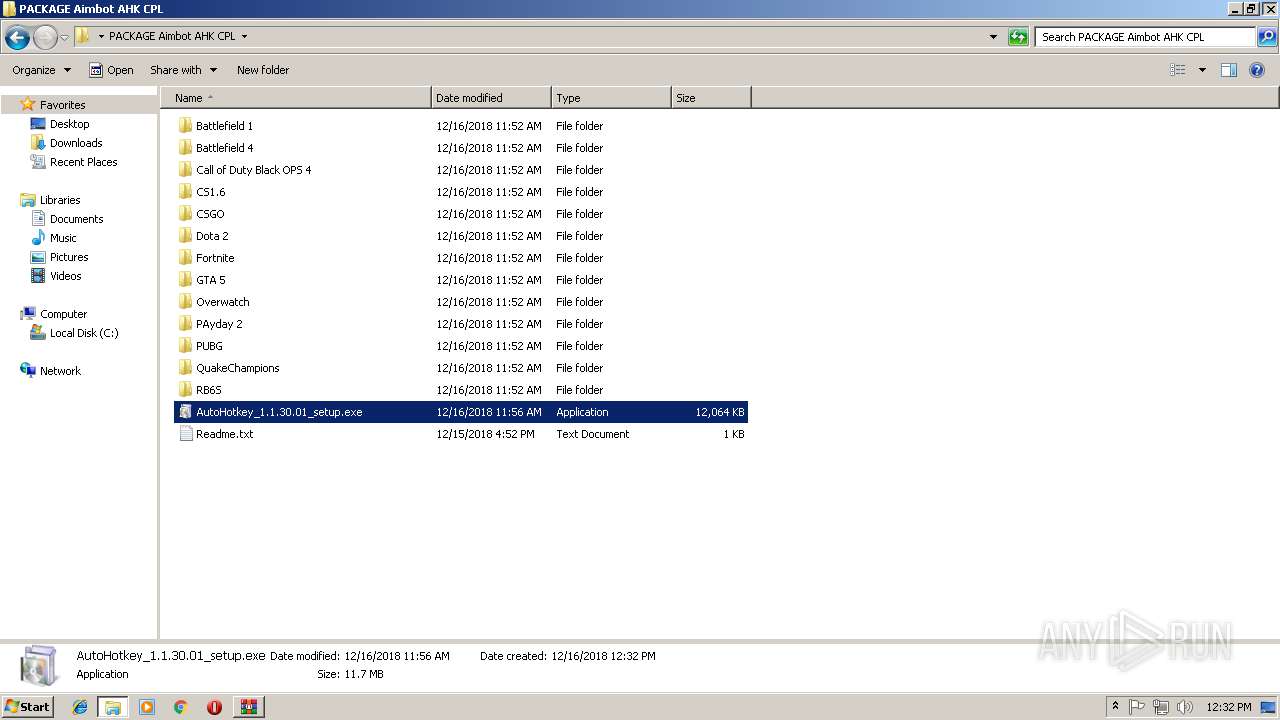Open the Pictures library

(x=69, y=257)
